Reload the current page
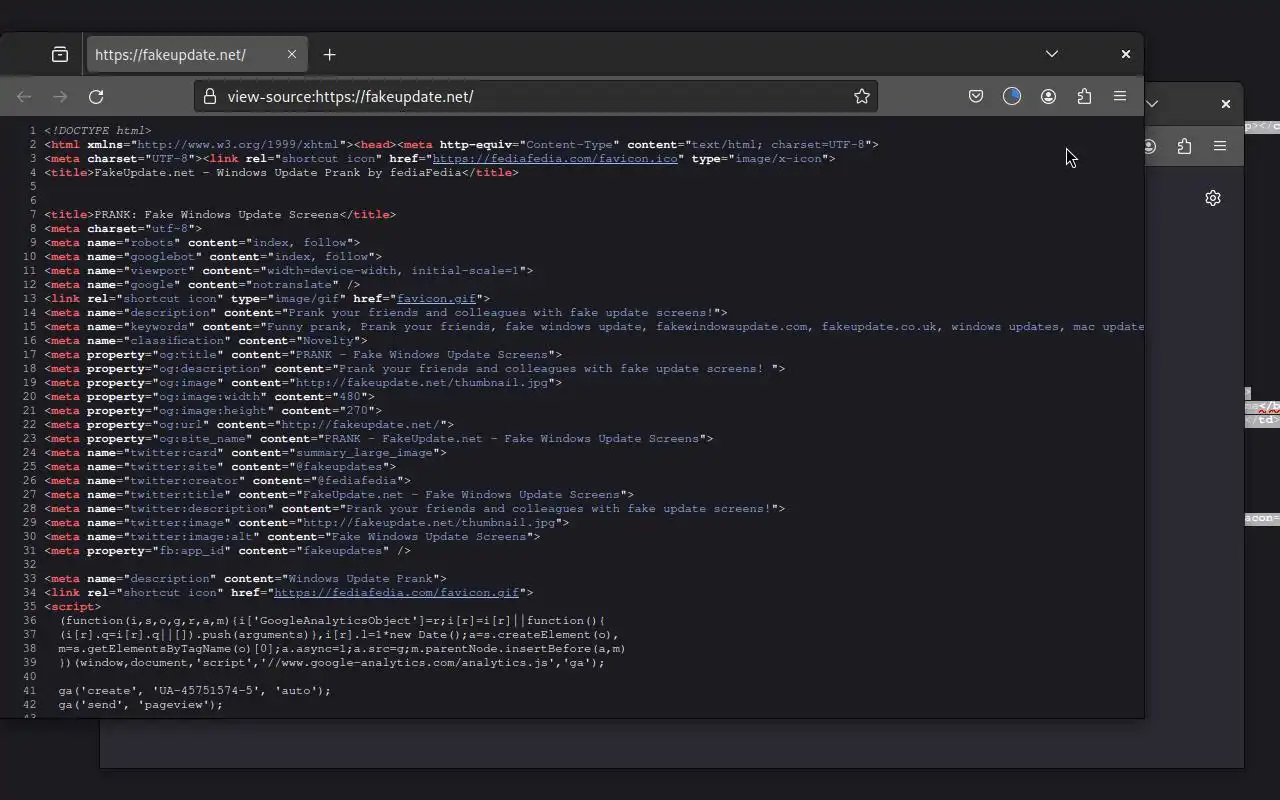Viewport: 1280px width, 800px height. pyautogui.click(x=96, y=96)
